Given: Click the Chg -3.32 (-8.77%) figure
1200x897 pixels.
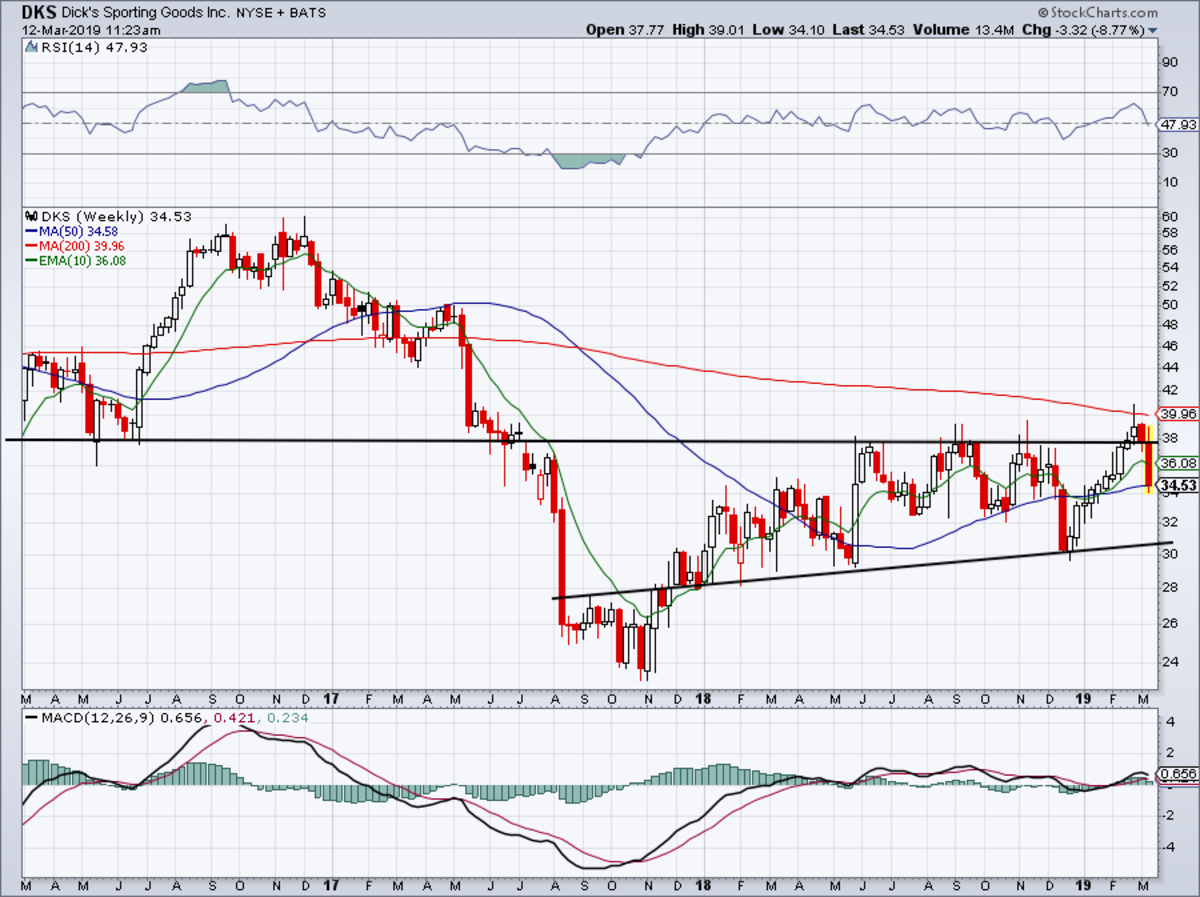Looking at the screenshot, I should (x=1081, y=30).
